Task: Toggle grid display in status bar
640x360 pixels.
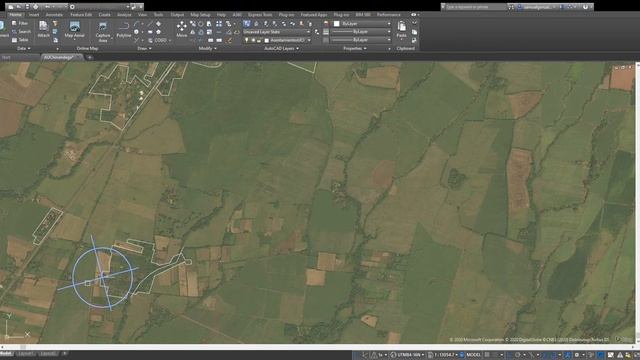Action: tap(487, 355)
